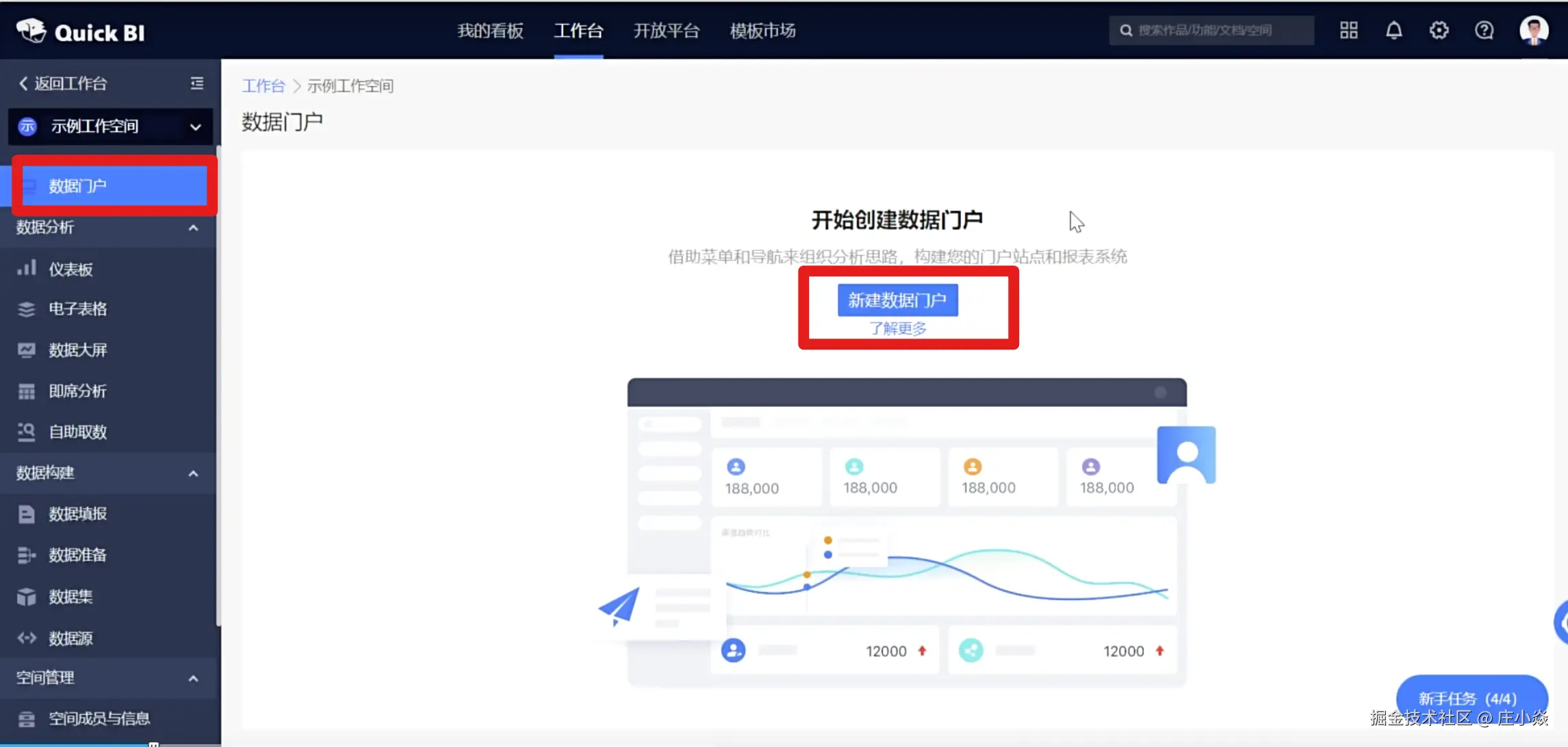Collapse the sidebar with the menu fold icon
The width and height of the screenshot is (1568, 747).
pos(197,83)
